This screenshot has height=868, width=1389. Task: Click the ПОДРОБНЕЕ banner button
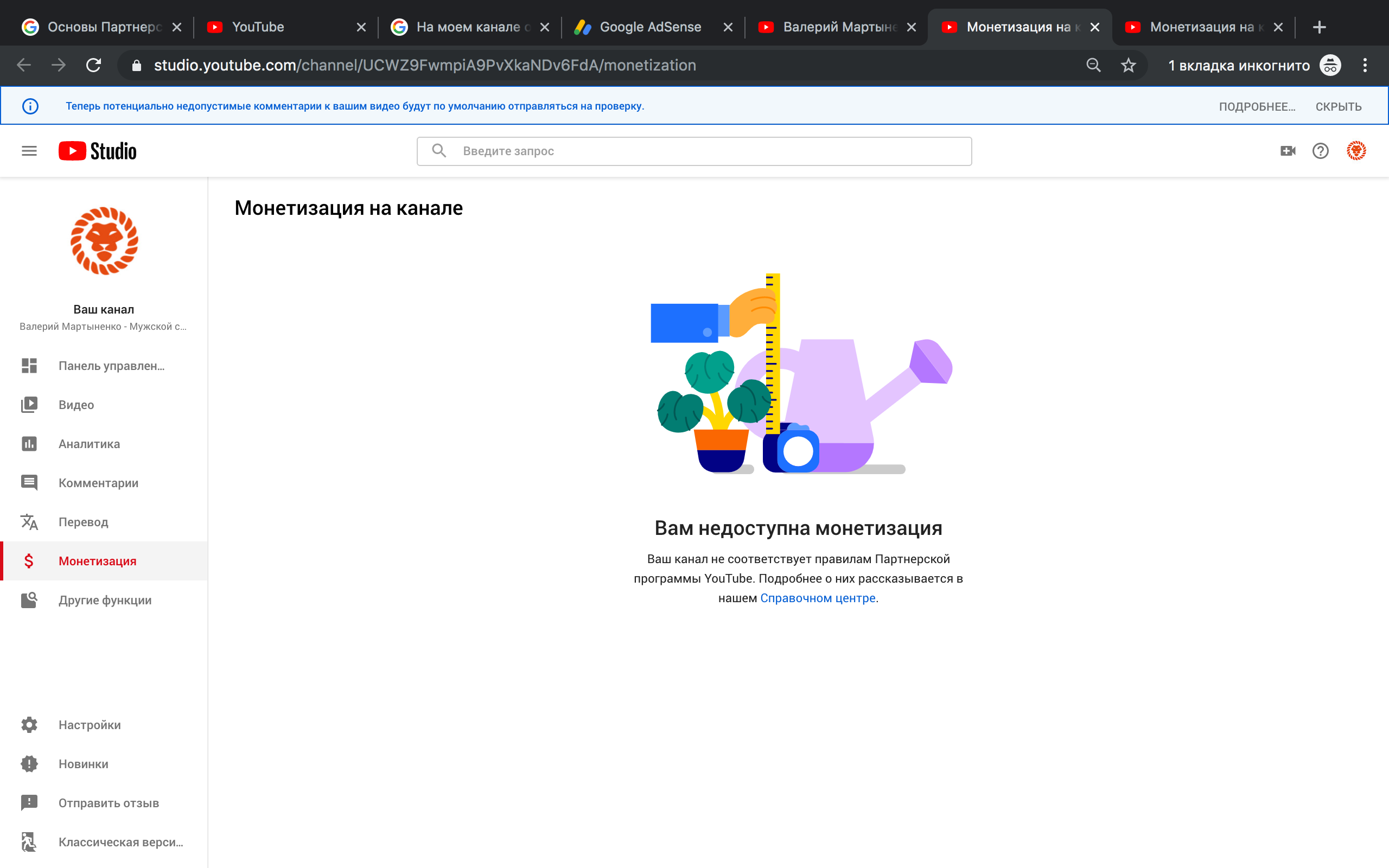click(1257, 107)
